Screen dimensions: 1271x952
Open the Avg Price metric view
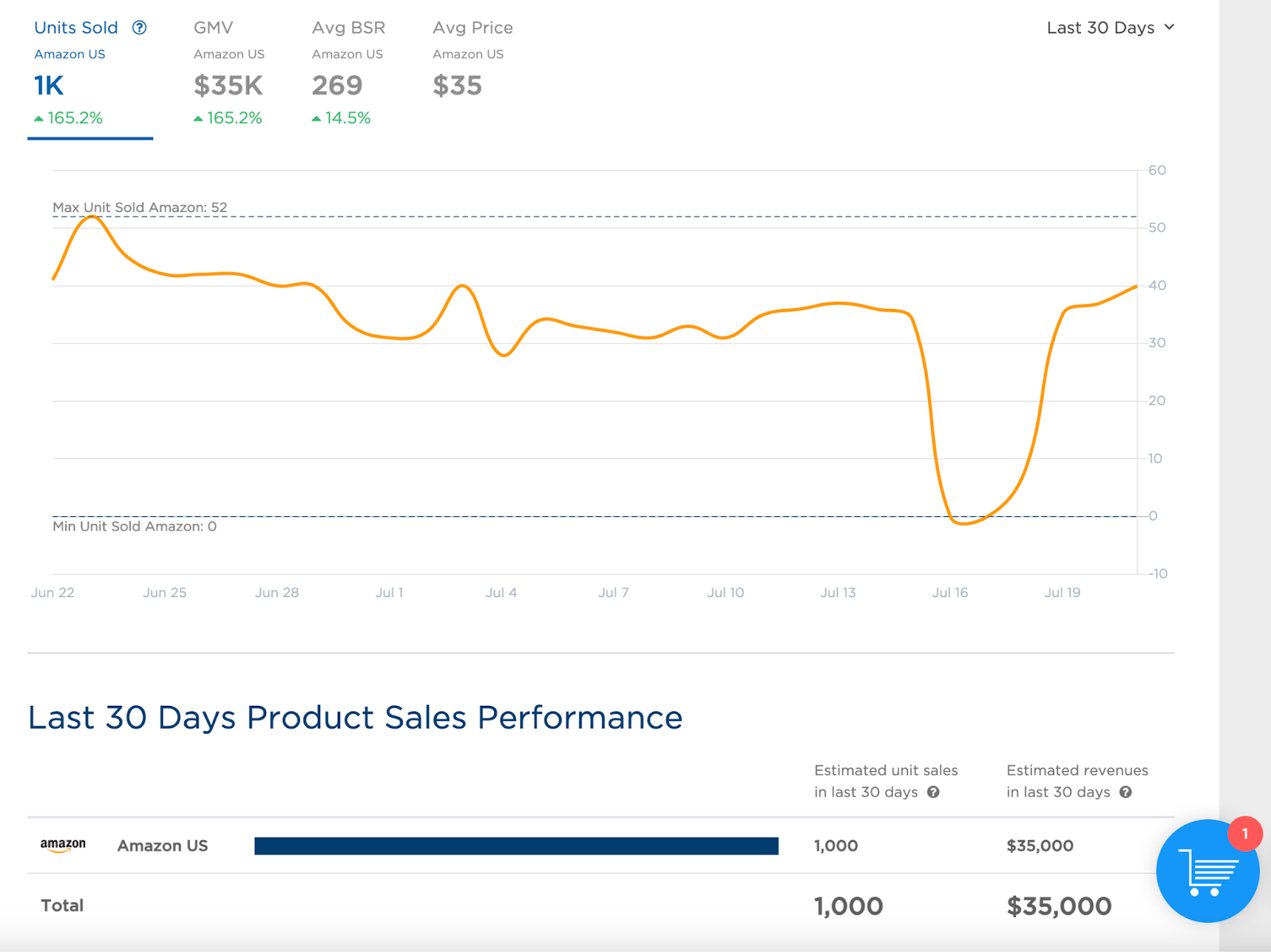point(472,27)
